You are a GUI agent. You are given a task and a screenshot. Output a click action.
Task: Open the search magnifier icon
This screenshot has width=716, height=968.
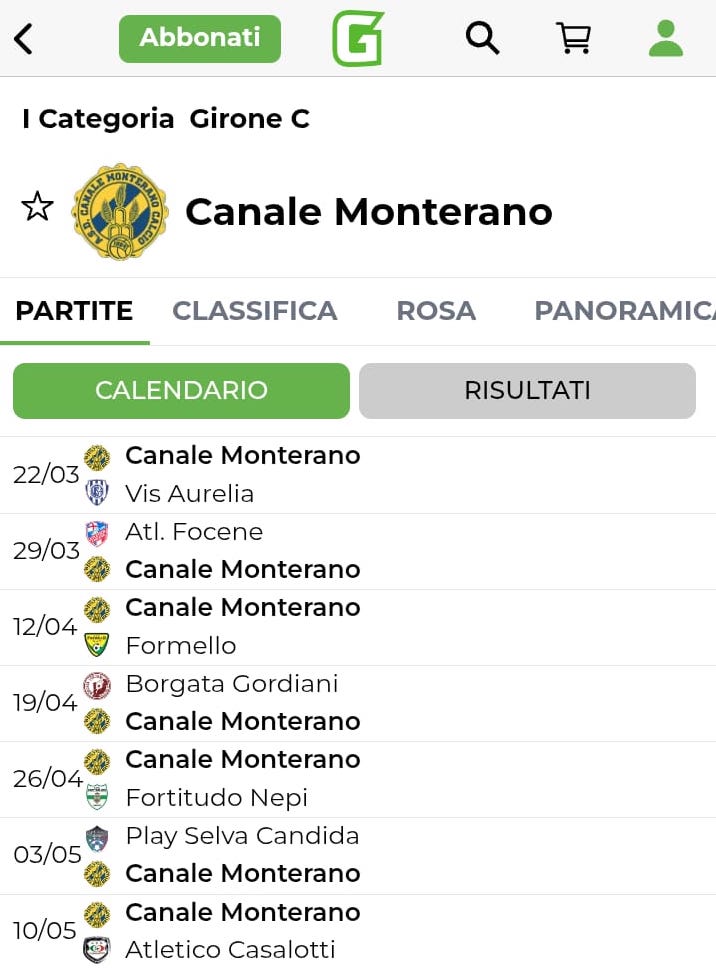coord(482,38)
